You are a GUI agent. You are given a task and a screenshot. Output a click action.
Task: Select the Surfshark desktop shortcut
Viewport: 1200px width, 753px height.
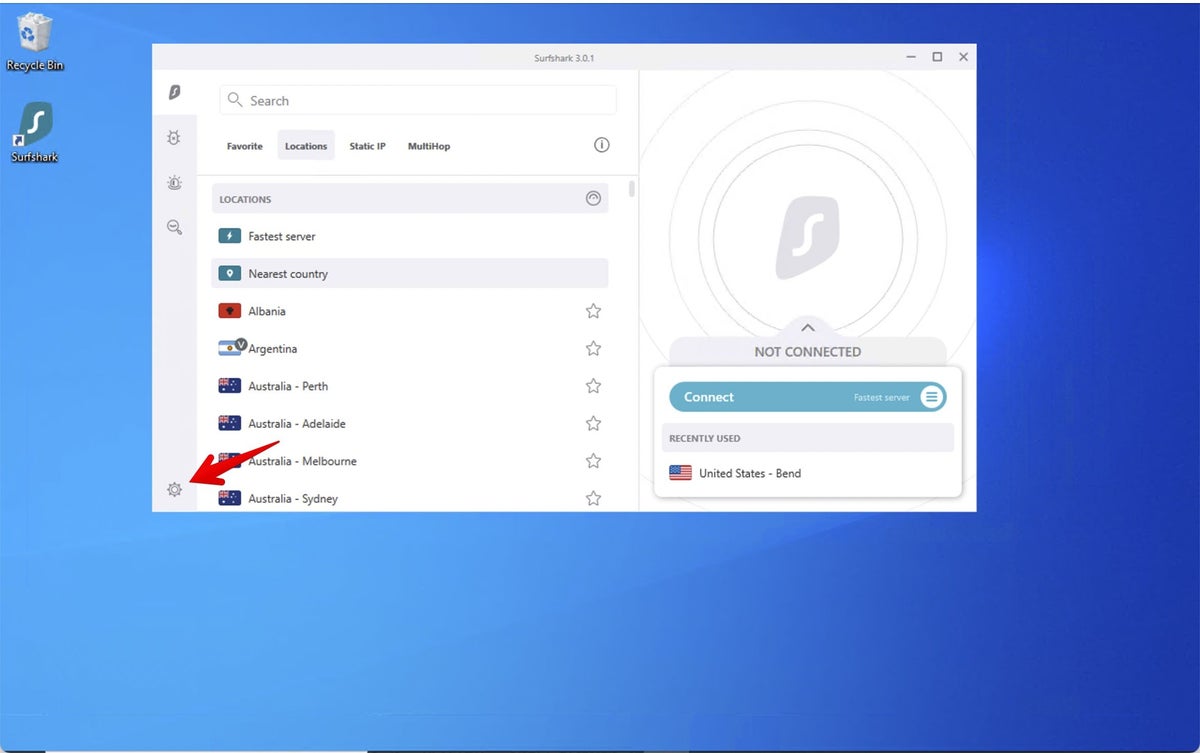tap(35, 131)
